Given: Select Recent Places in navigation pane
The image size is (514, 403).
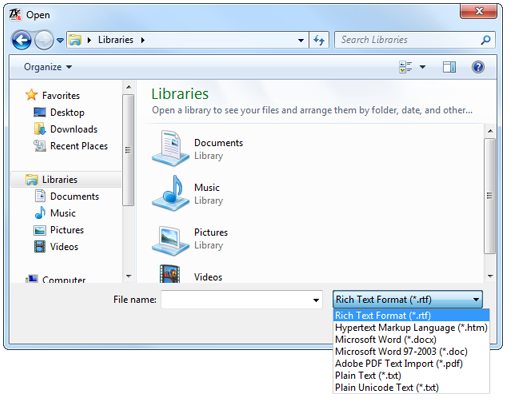Looking at the screenshot, I should tap(79, 146).
